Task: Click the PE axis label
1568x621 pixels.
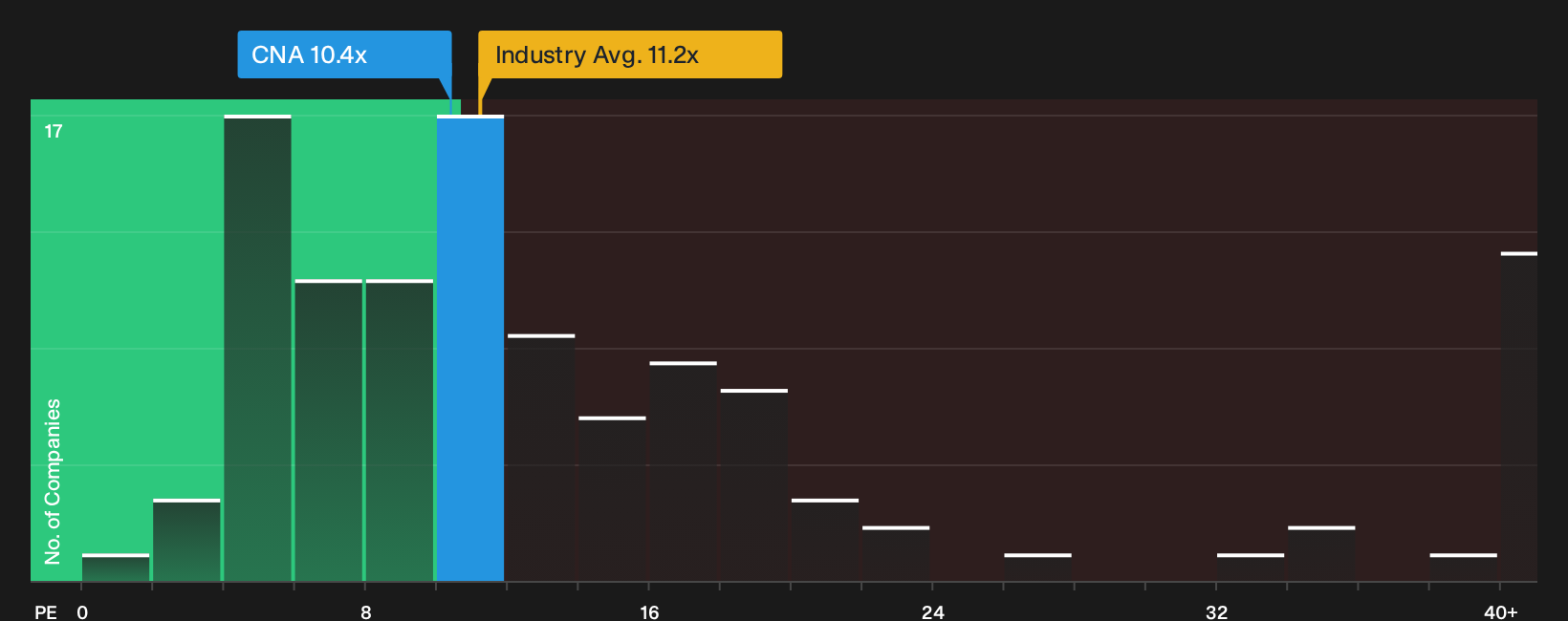Action: [x=46, y=612]
